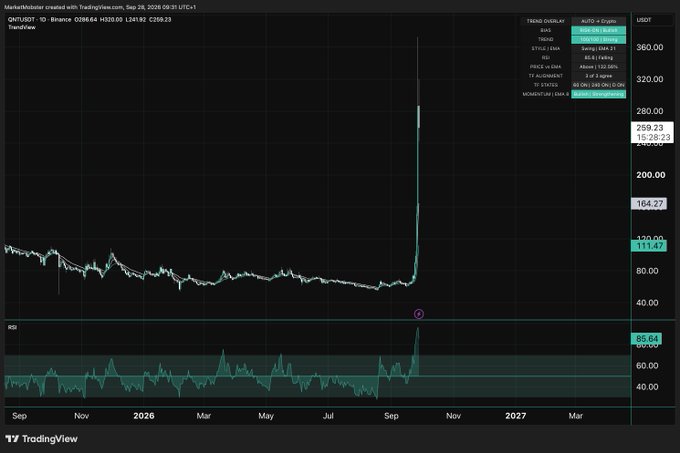
Task: Click Jul on the time axis
Action: point(328,416)
